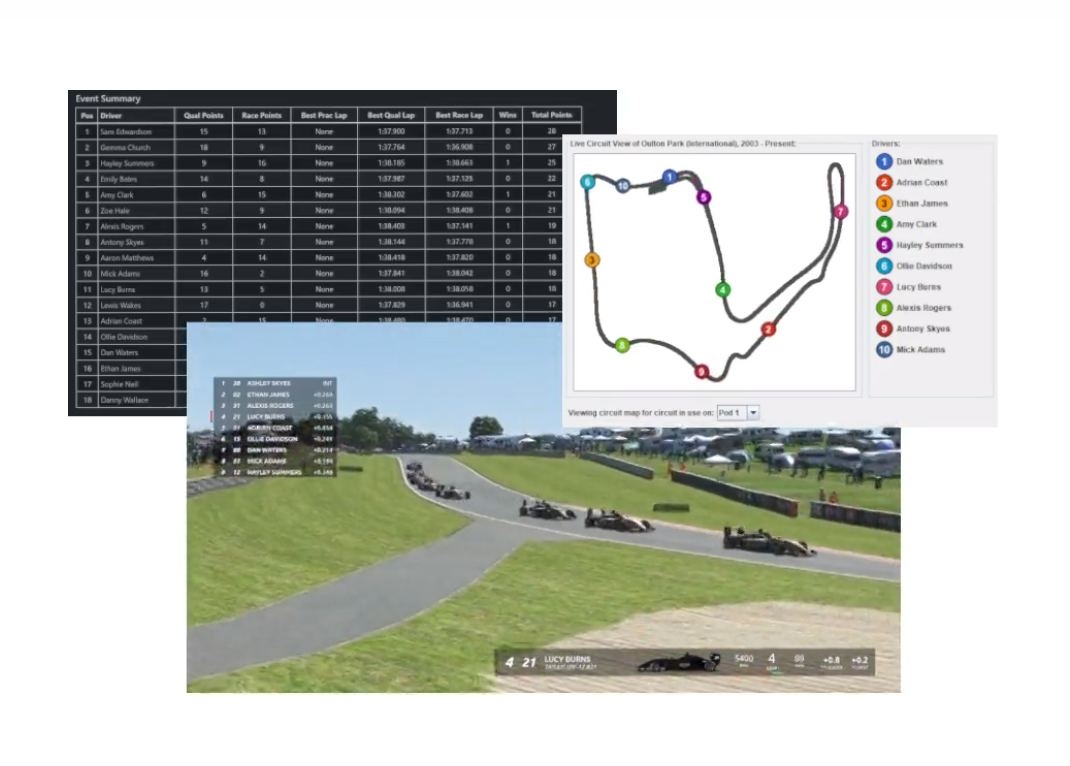Sort by Wins column header
The height and width of the screenshot is (766, 1070).
point(508,115)
